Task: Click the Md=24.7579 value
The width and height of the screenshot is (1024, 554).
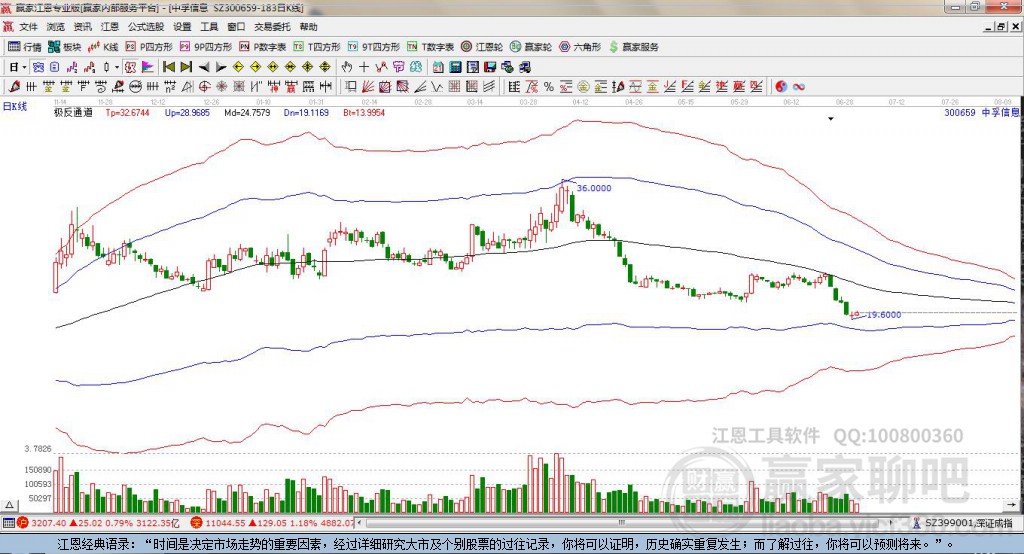Action: click(247, 112)
